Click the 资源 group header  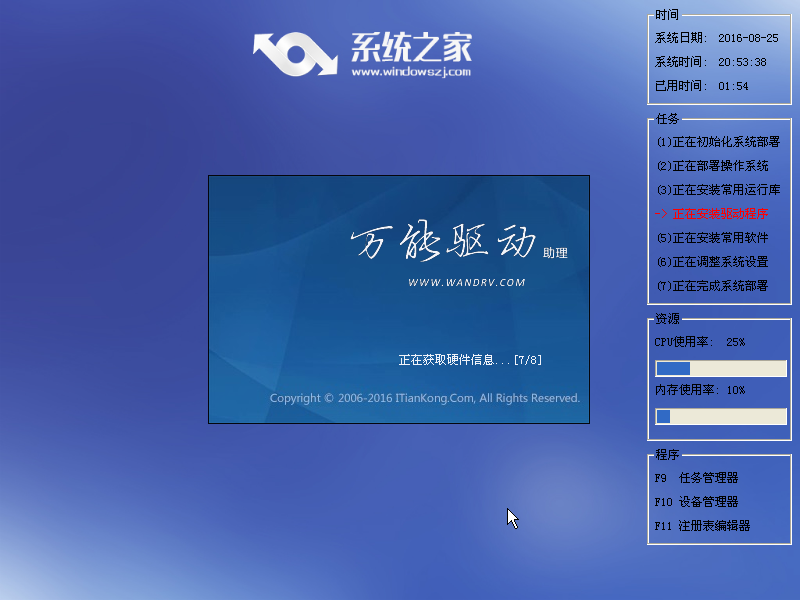667,319
